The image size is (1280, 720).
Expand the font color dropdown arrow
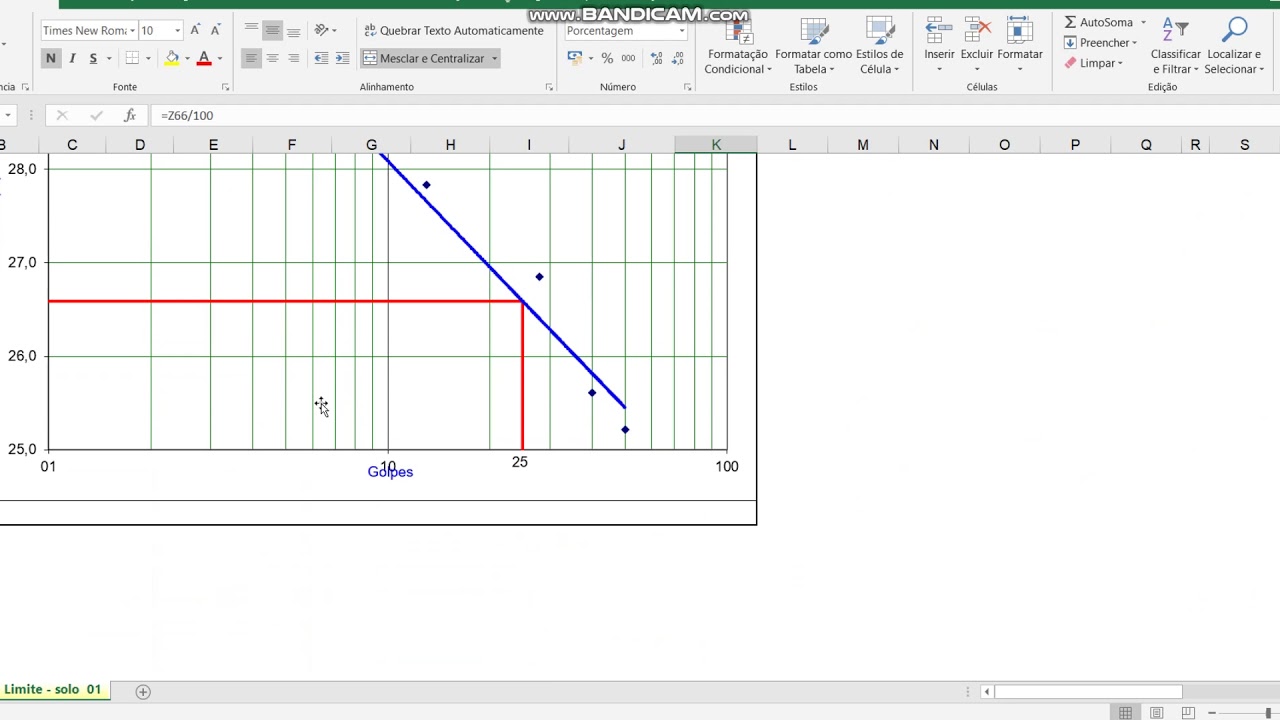tap(220, 59)
